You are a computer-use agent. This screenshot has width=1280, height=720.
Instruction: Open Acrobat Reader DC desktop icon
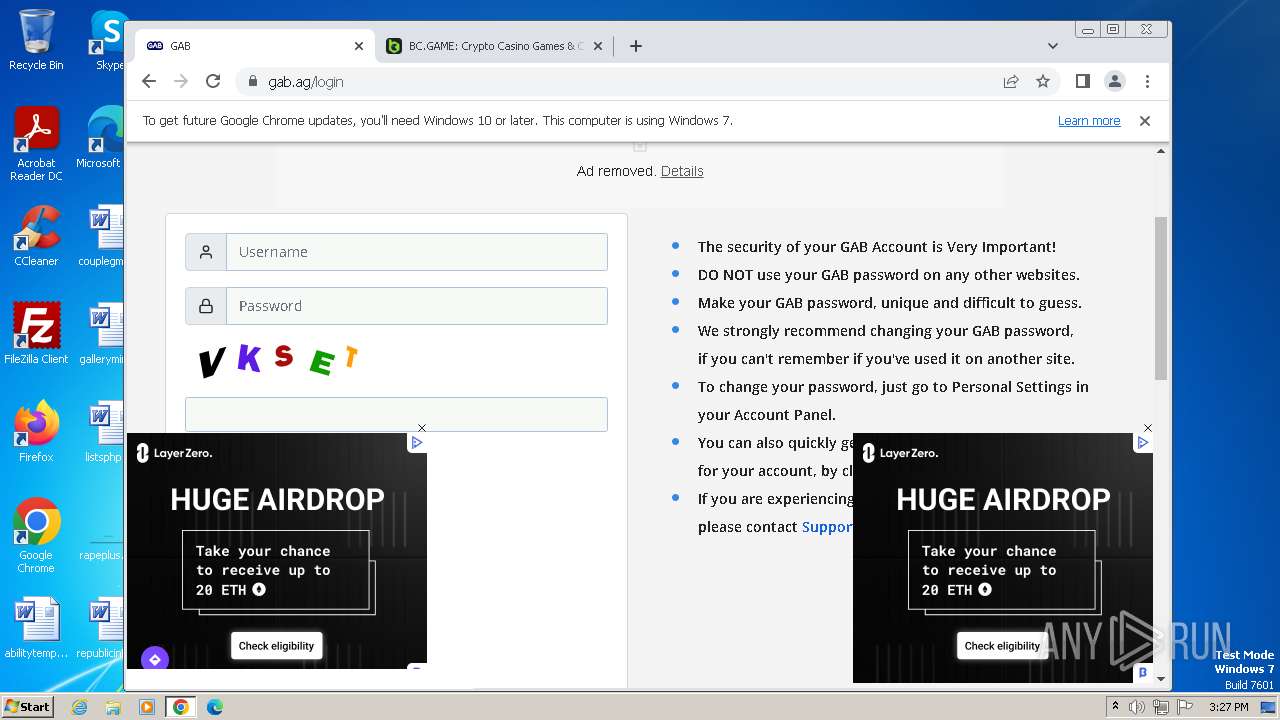[36, 144]
